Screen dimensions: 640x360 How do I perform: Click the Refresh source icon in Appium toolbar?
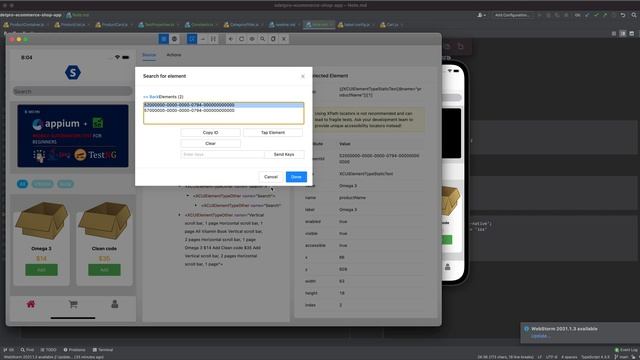(241, 39)
